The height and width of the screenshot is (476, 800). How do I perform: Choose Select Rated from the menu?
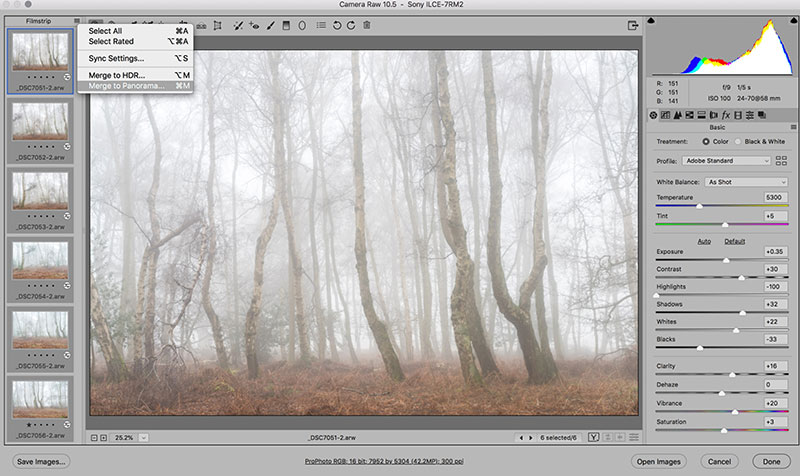(x=135, y=41)
